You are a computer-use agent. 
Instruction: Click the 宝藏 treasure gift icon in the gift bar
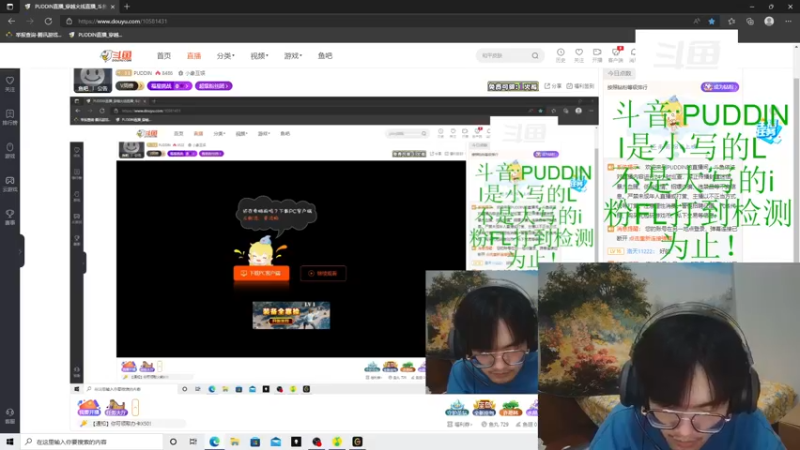click(x=484, y=408)
